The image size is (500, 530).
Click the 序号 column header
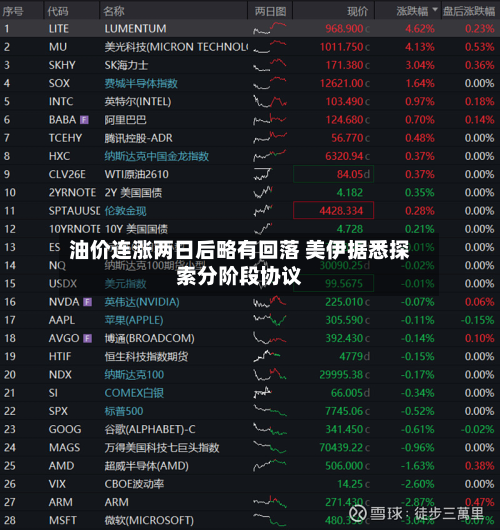point(13,11)
